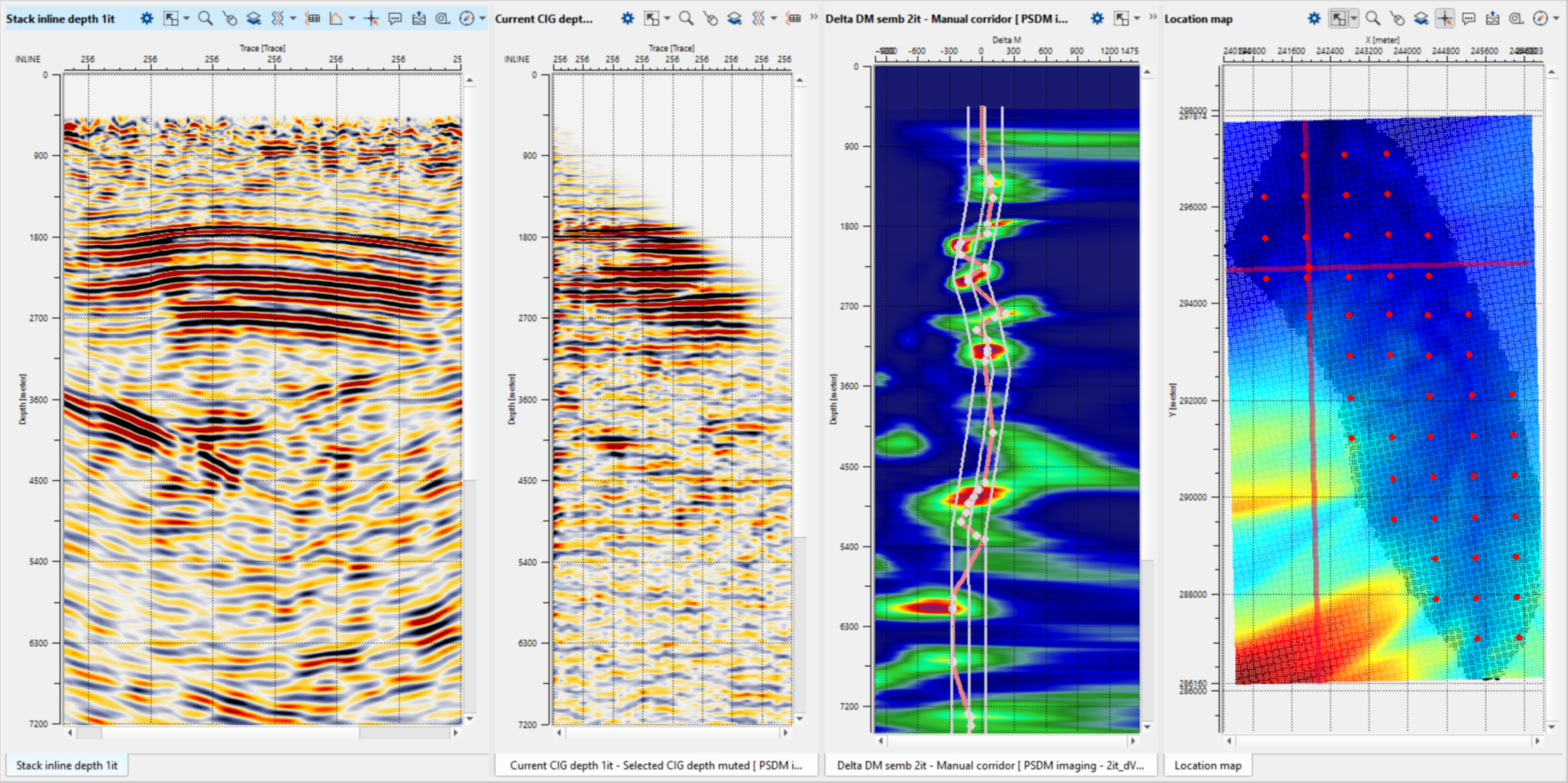
Task: Click comment annotation icon in Stack inline toolbar
Action: [x=395, y=19]
